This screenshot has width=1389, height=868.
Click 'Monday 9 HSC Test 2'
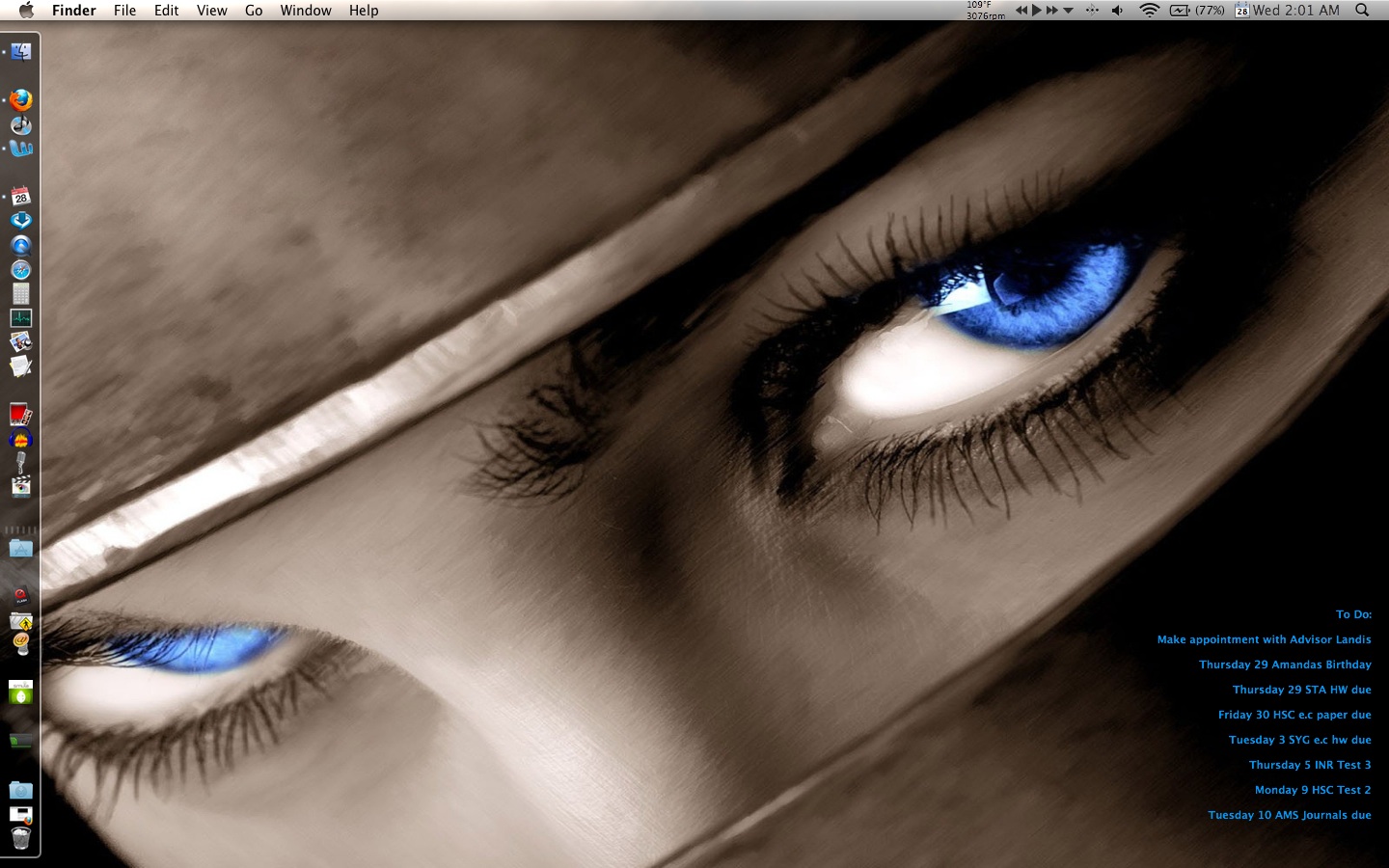pyautogui.click(x=1313, y=790)
